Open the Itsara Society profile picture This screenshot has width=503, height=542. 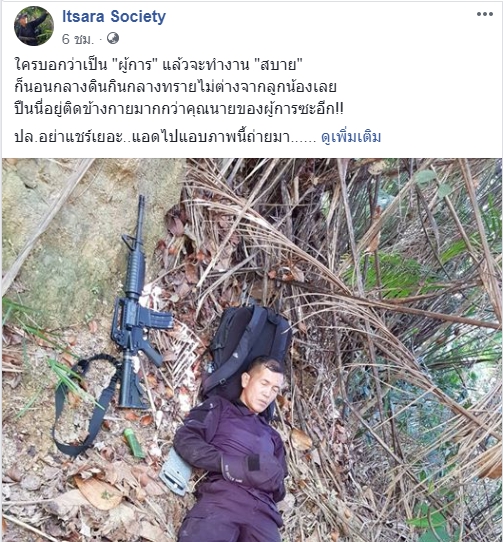(x=34, y=26)
